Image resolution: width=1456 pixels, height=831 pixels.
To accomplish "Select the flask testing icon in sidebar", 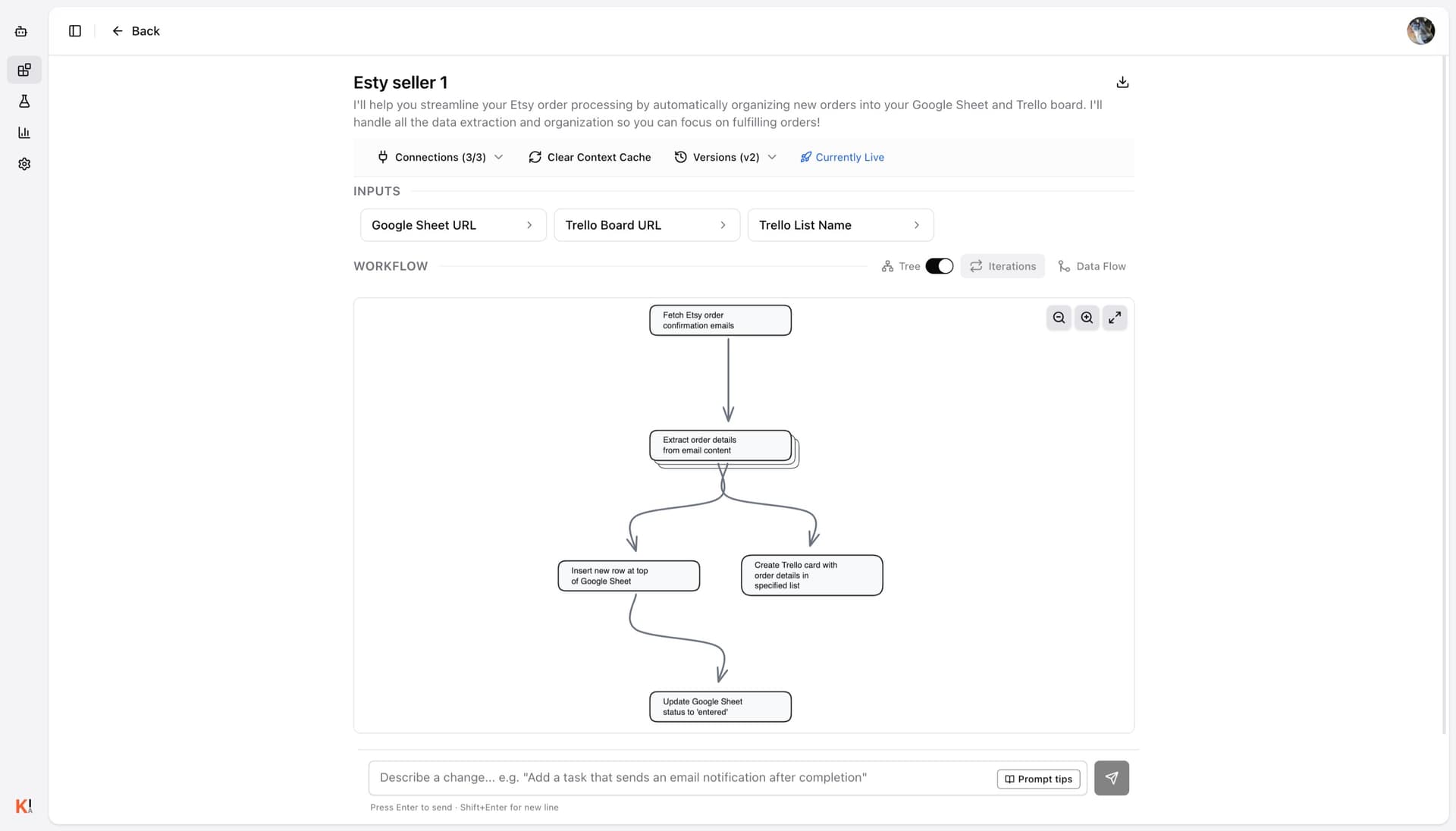I will [x=24, y=102].
